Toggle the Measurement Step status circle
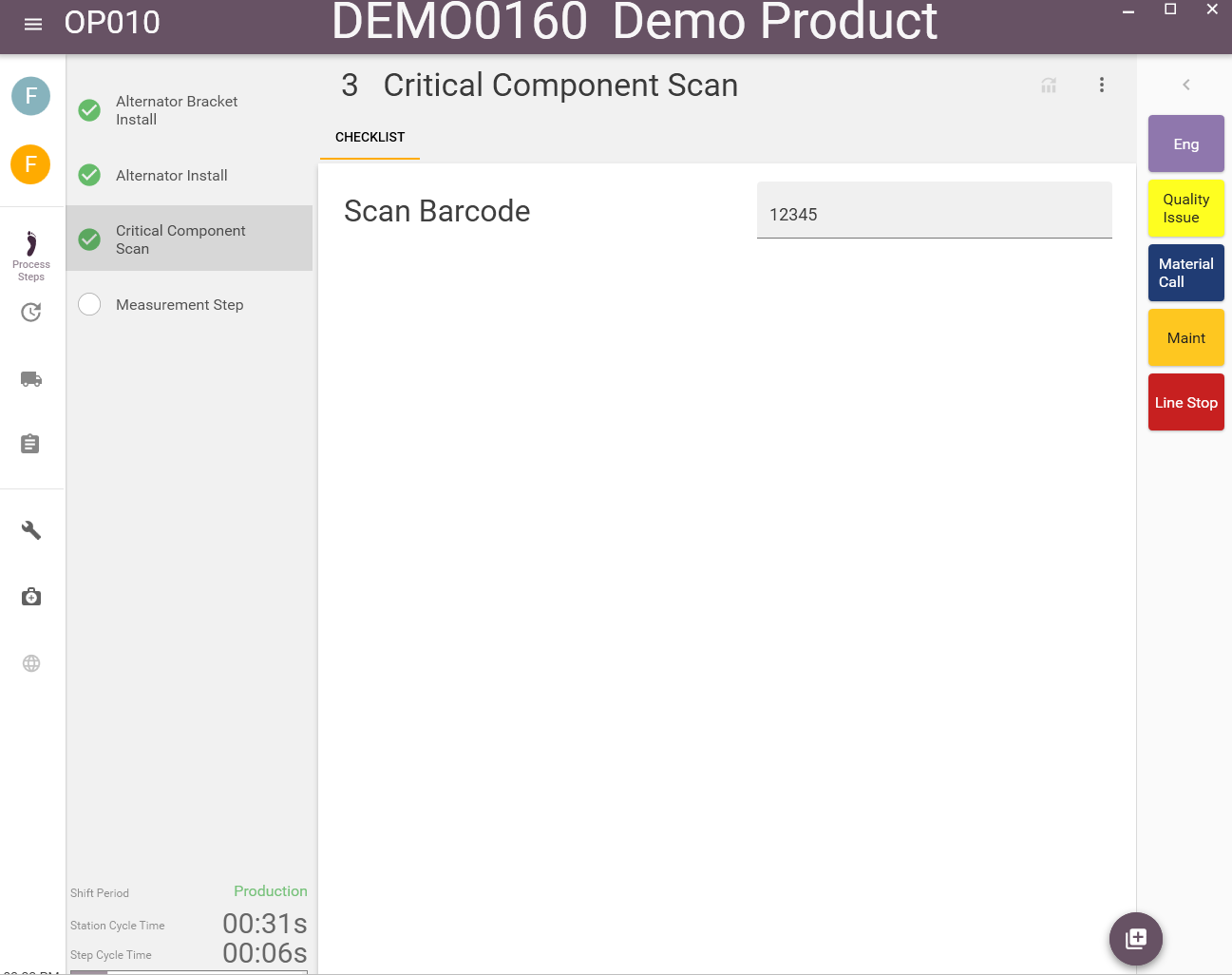1232x975 pixels. (x=89, y=304)
